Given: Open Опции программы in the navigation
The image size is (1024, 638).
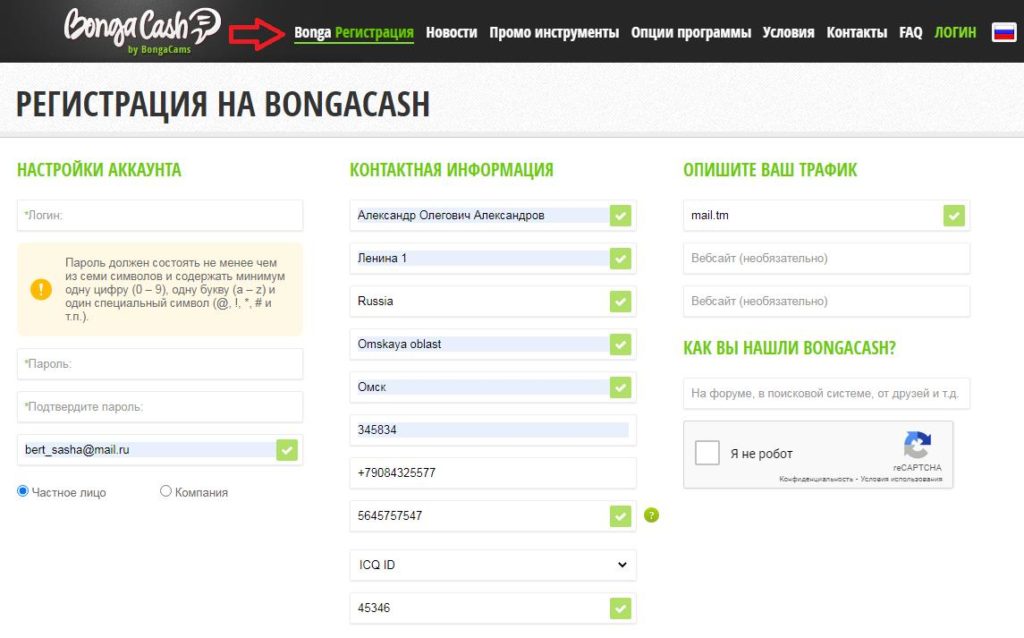Looking at the screenshot, I should [x=691, y=32].
